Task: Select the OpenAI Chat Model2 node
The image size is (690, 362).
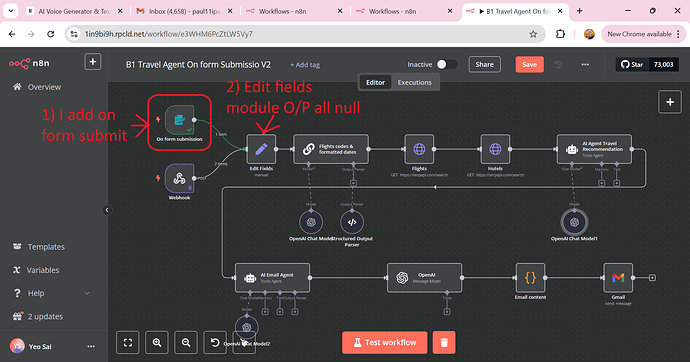Action: click(x=246, y=328)
